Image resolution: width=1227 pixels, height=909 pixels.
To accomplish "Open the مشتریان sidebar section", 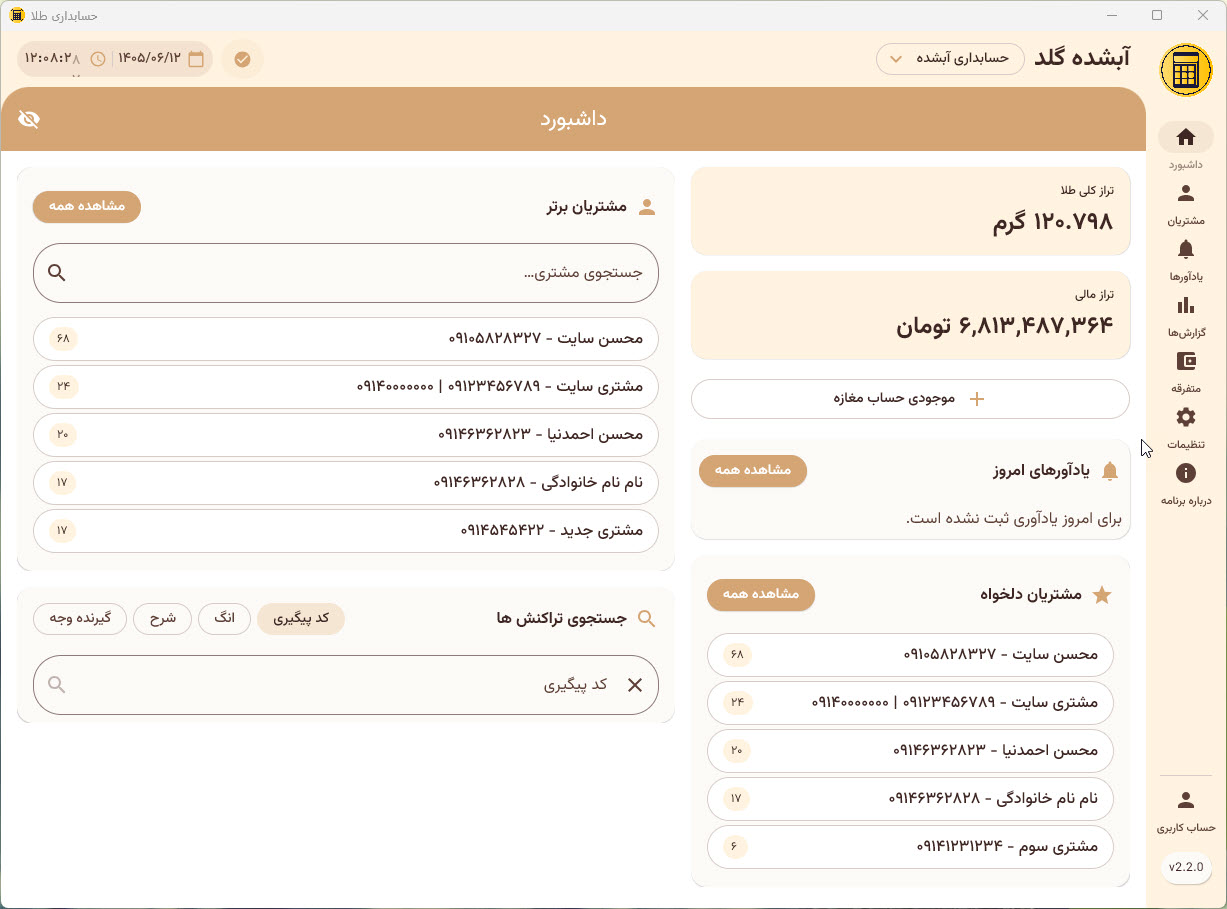I will (x=1186, y=203).
